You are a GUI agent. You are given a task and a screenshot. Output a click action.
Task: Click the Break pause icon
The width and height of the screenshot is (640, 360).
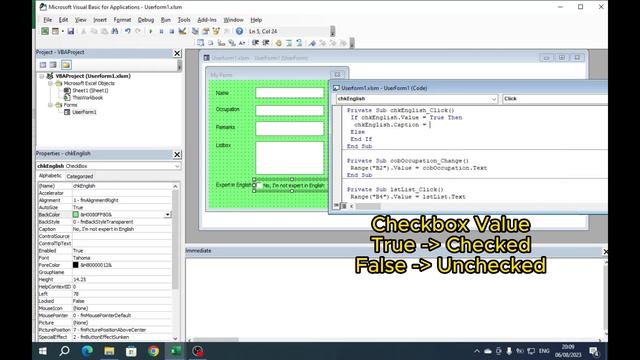point(161,31)
